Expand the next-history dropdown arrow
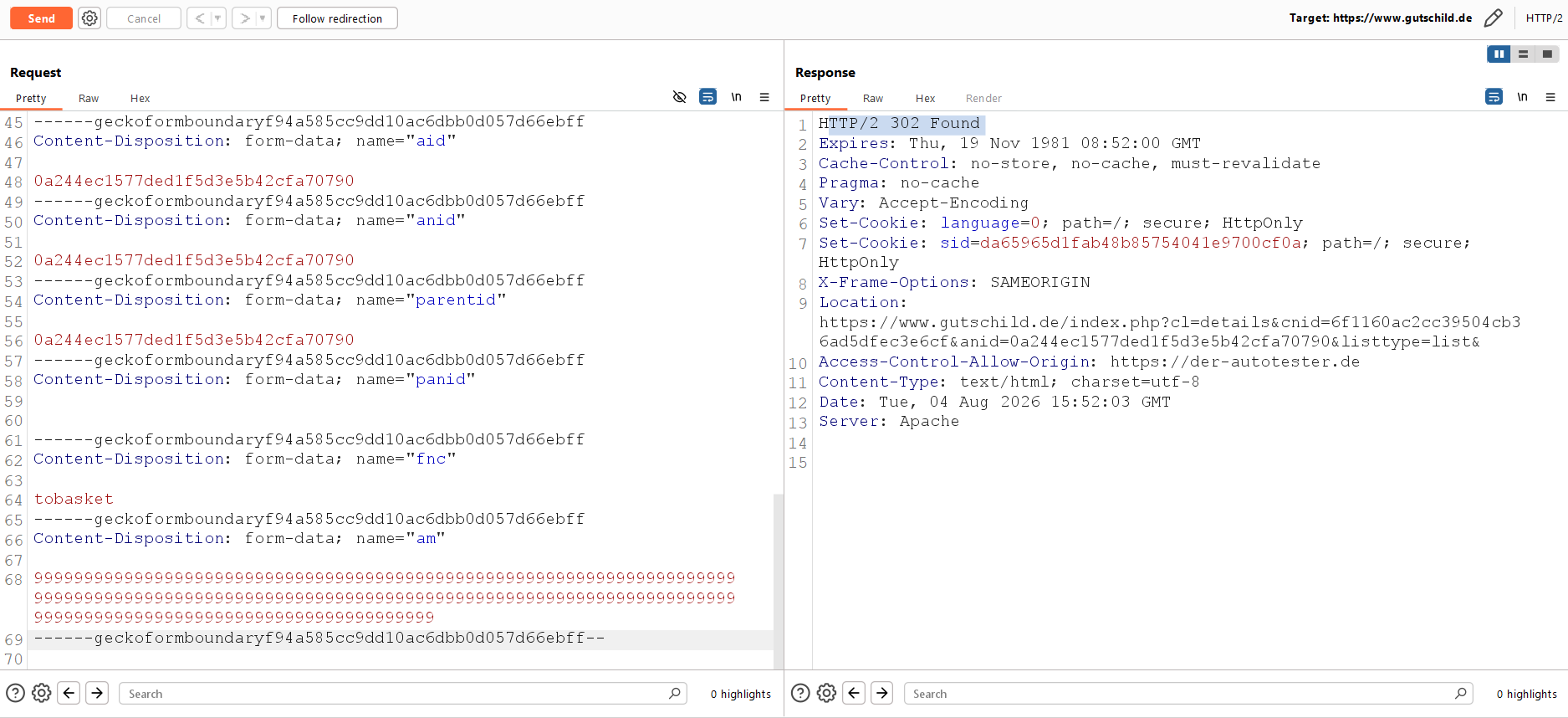The image size is (1568, 718). 263,18
